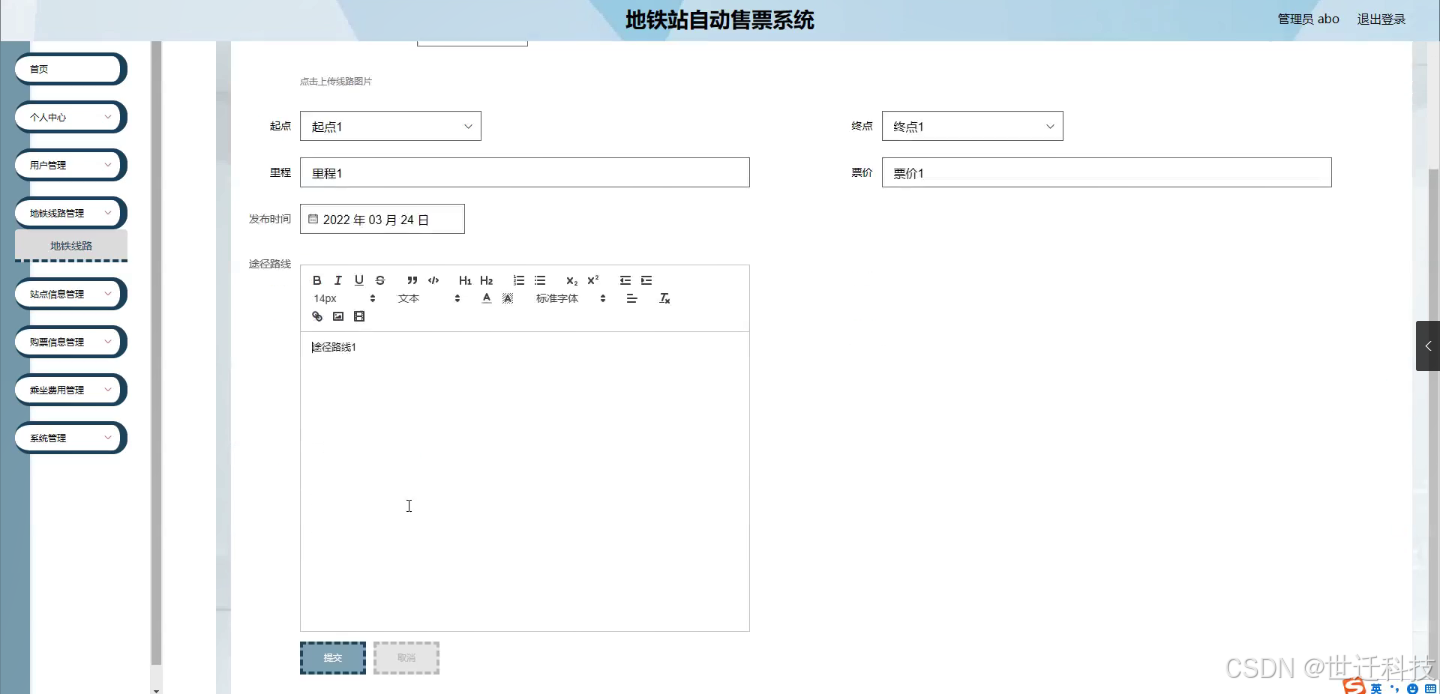Toggle the 英 input language indicator
This screenshot has height=694, width=1440.
(1376, 688)
